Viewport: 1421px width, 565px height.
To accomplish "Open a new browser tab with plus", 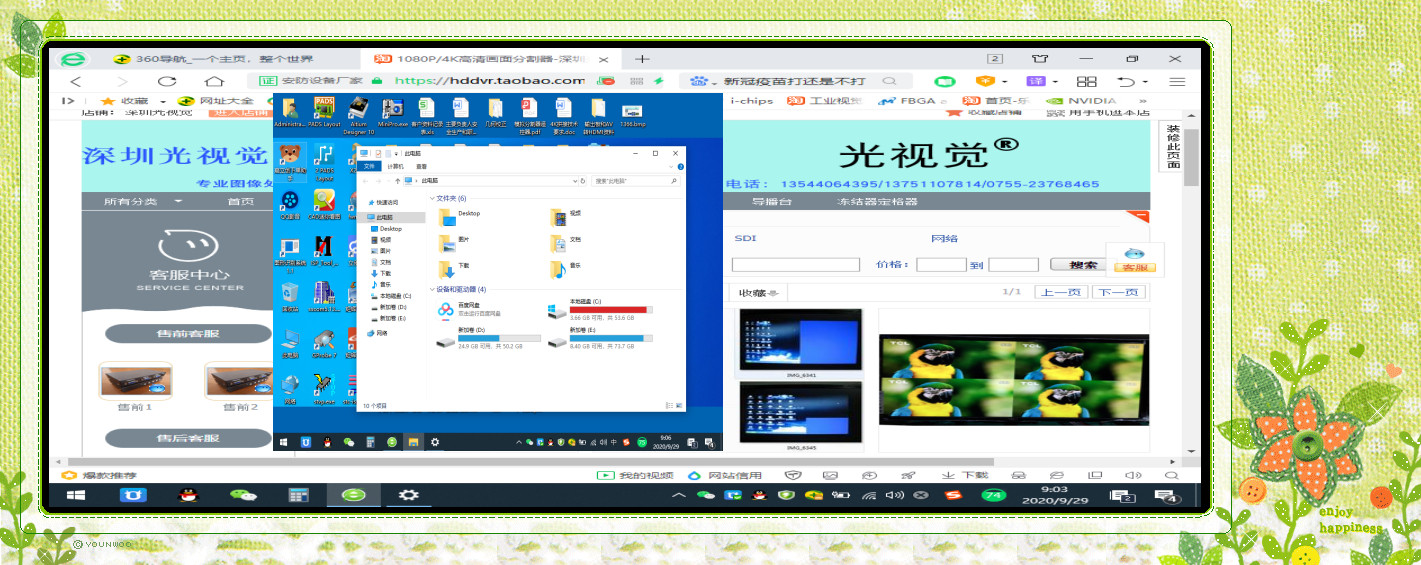I will [643, 59].
